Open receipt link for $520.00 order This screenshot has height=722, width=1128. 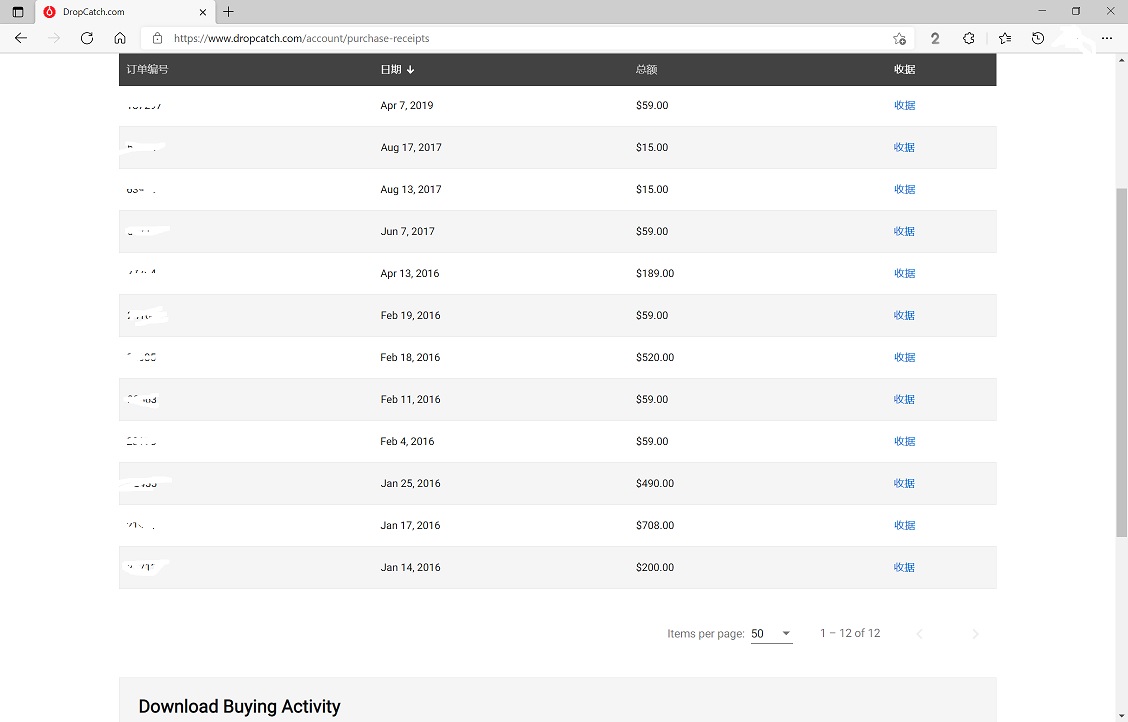(904, 357)
